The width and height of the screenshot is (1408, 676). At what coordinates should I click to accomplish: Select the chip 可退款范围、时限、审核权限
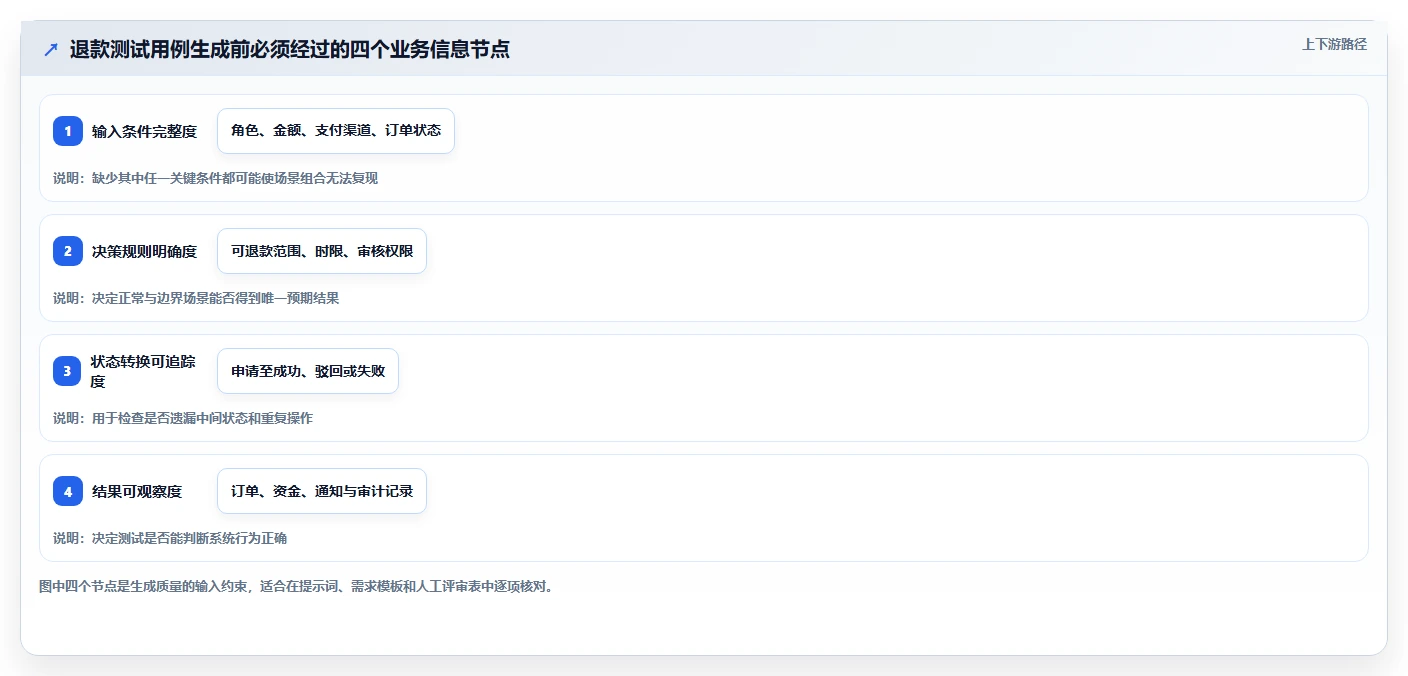coord(322,251)
